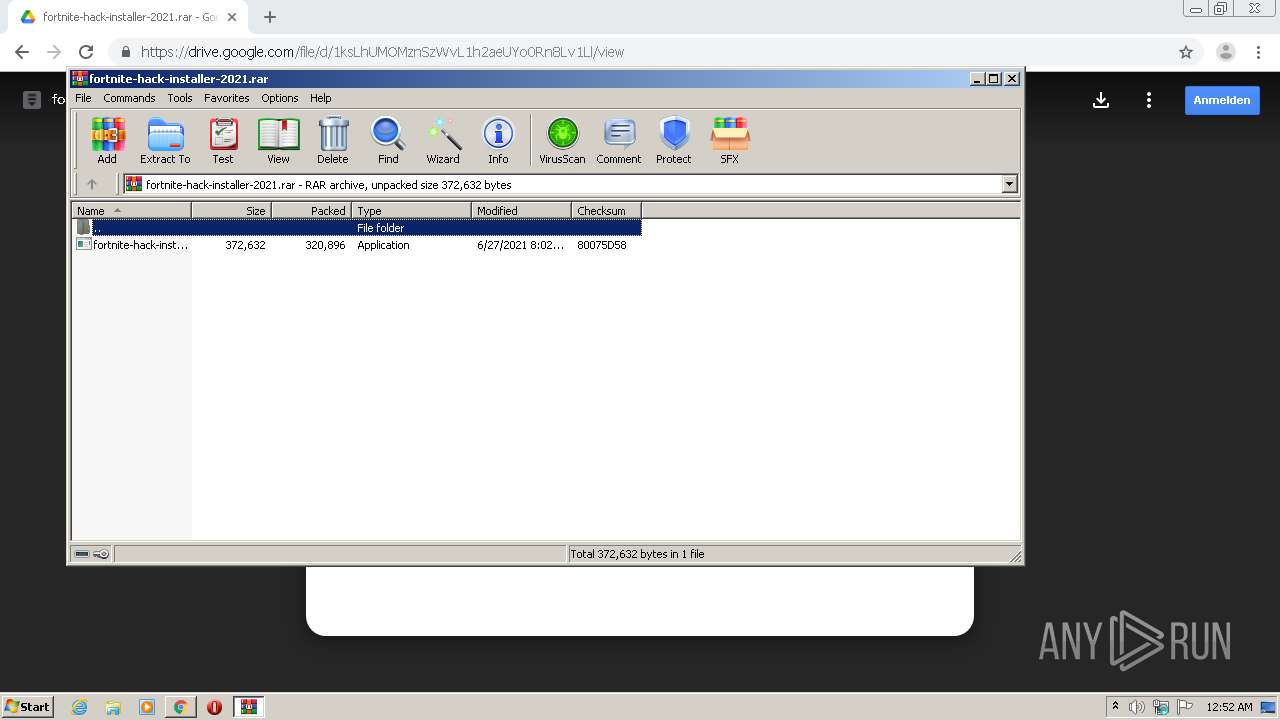Click the taskbar clock 12:52 AM
The width and height of the screenshot is (1280, 720).
(x=1229, y=707)
